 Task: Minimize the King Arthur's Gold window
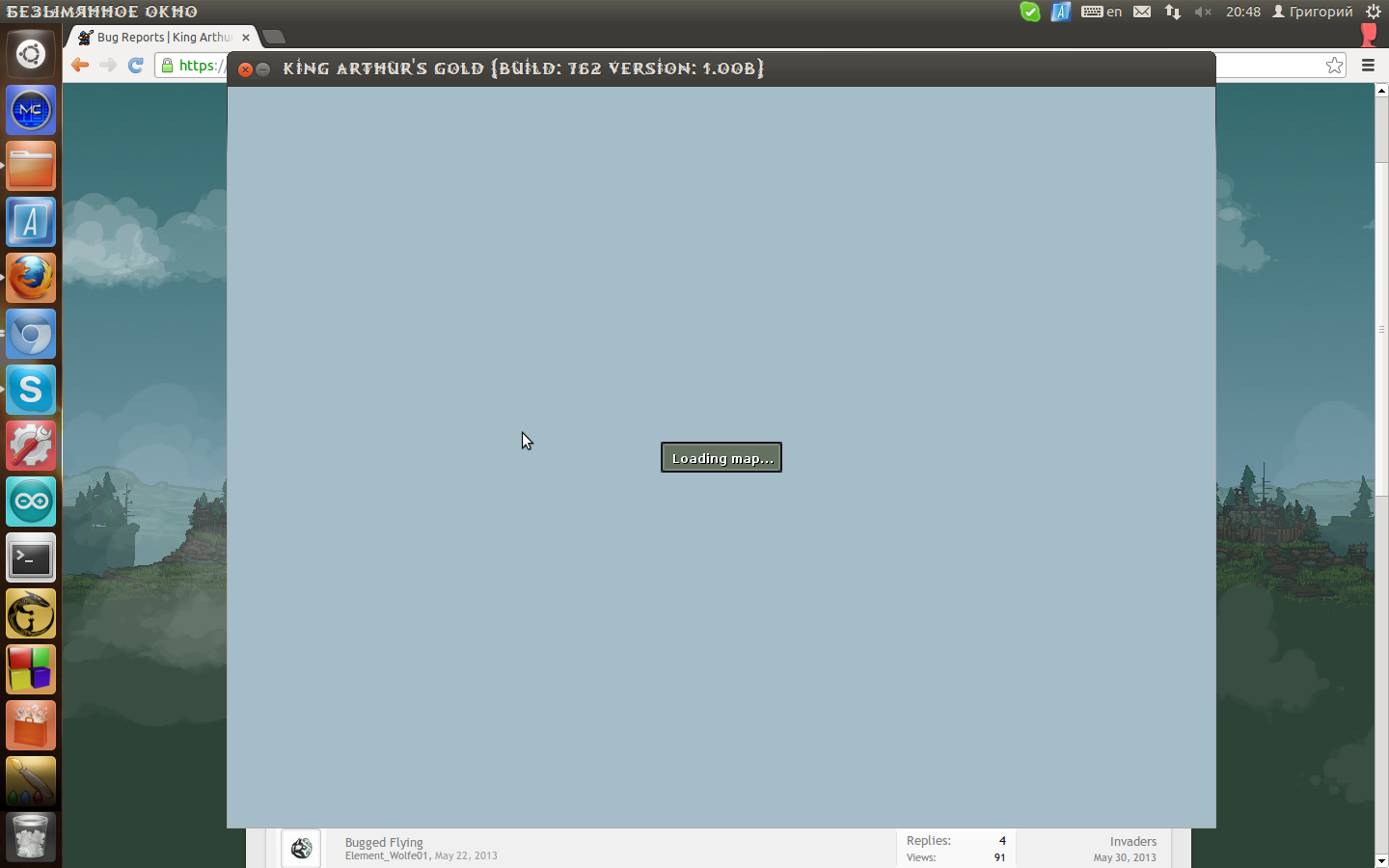point(262,69)
